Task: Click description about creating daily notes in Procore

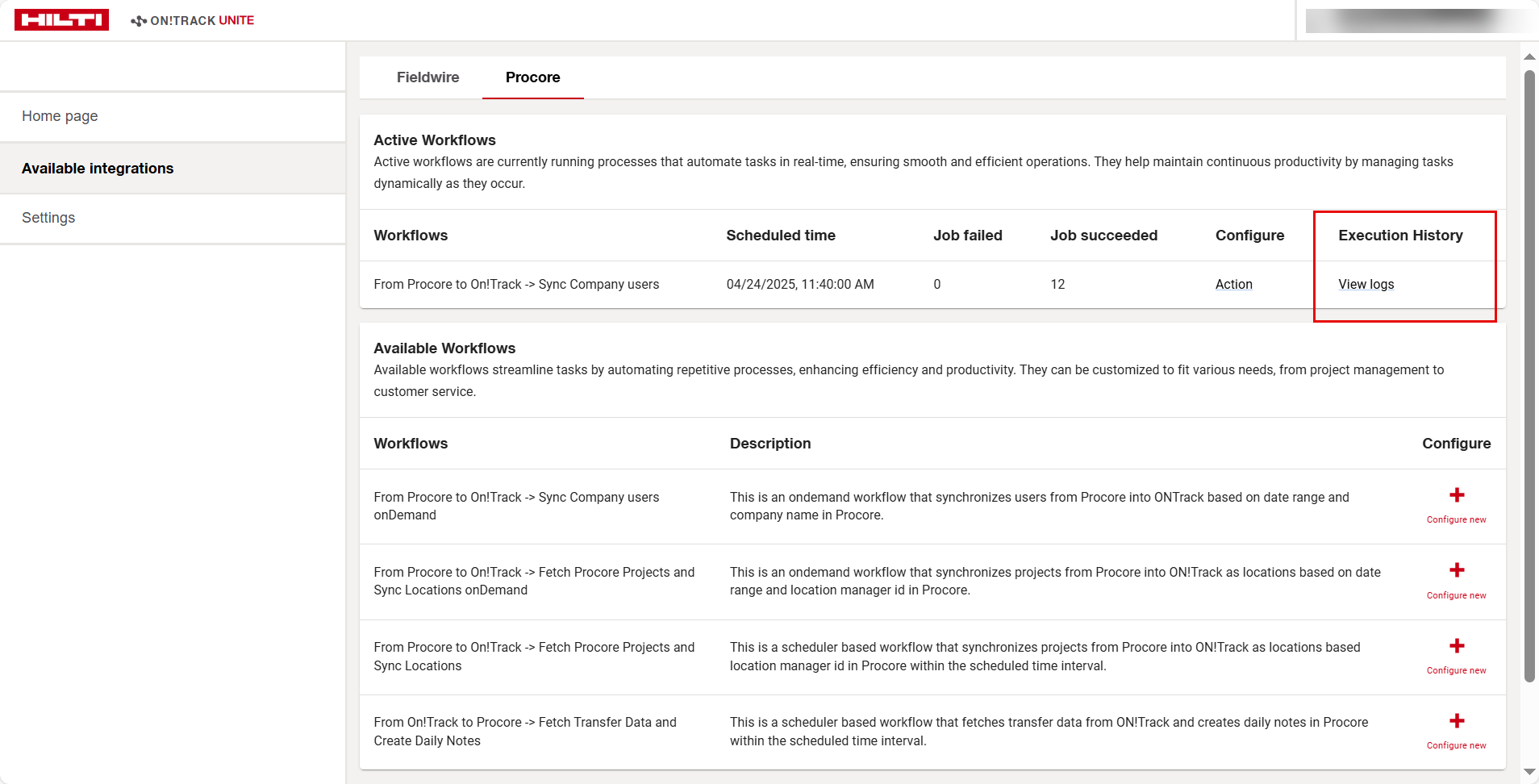Action: pyautogui.click(x=1049, y=732)
